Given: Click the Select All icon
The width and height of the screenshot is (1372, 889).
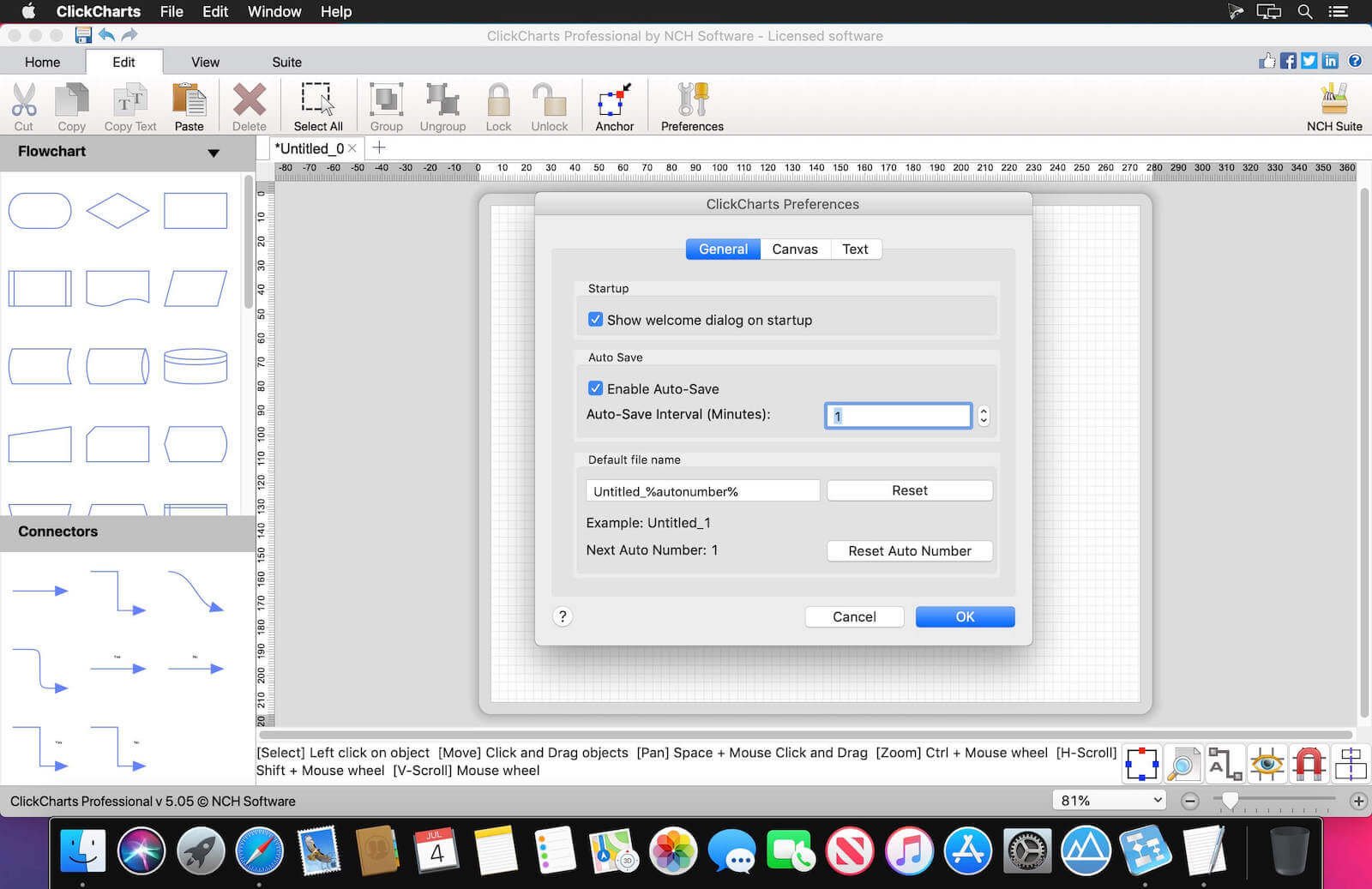Looking at the screenshot, I should (x=317, y=101).
